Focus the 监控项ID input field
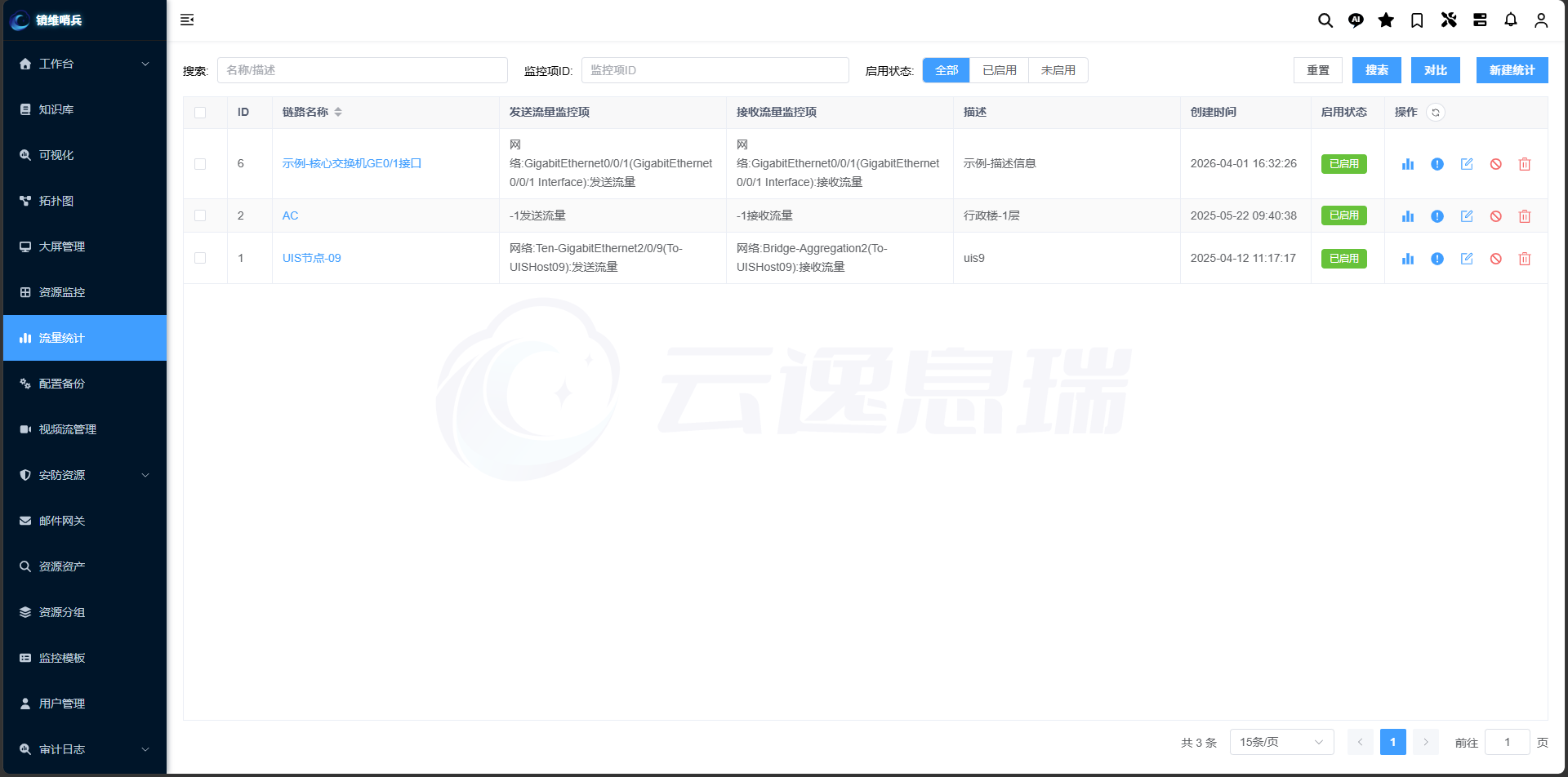This screenshot has height=777, width=1568. pyautogui.click(x=715, y=70)
